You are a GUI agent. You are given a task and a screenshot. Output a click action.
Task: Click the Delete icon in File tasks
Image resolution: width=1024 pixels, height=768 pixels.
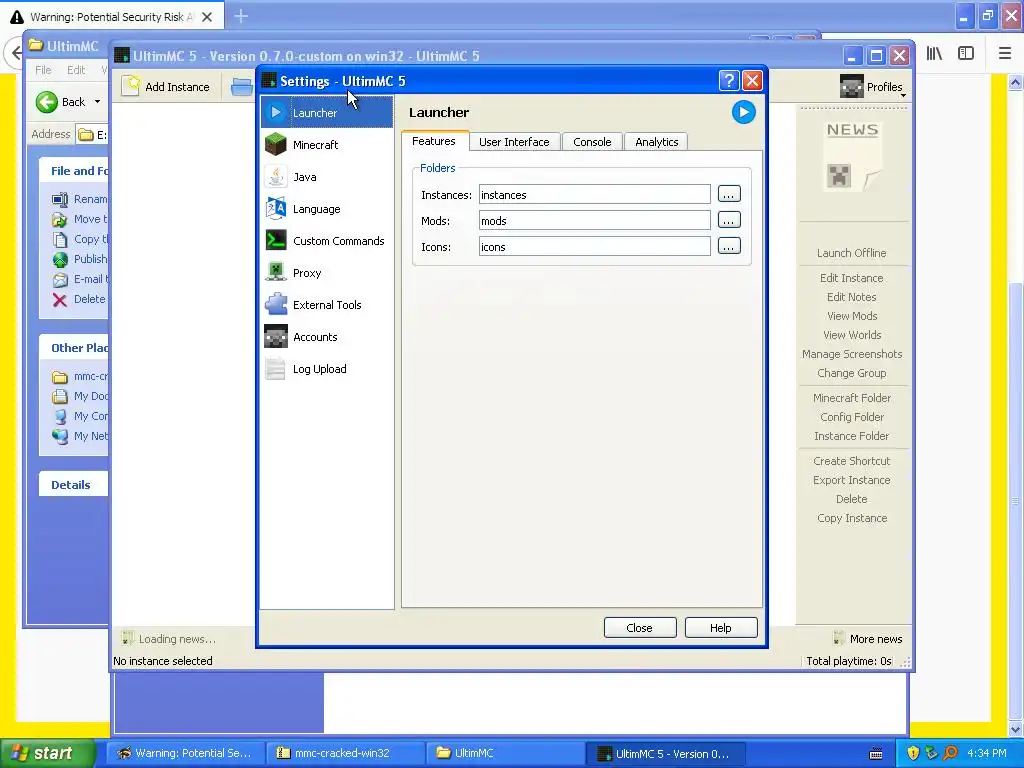(x=59, y=300)
